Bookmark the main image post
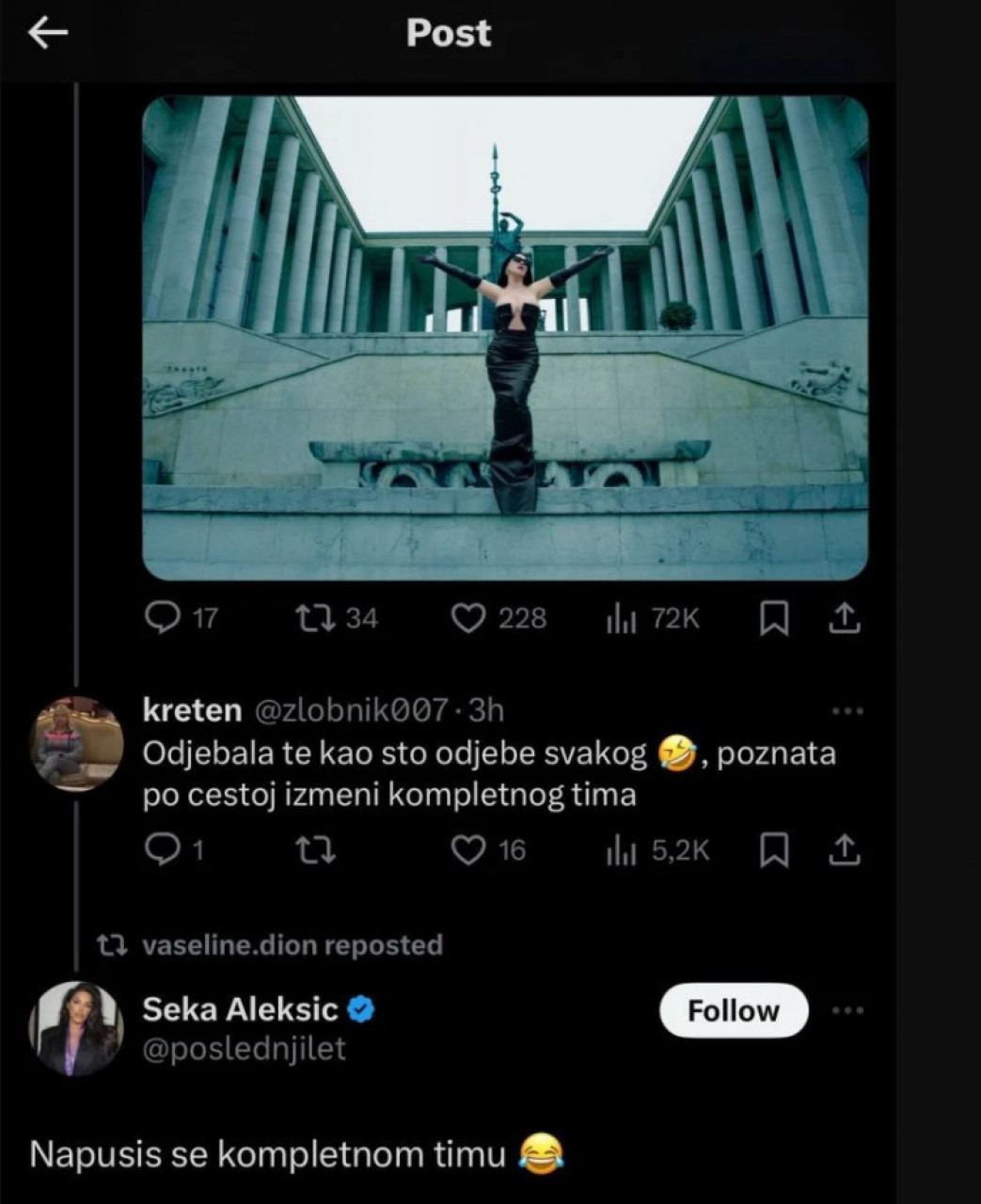Screen dimensions: 981x1204 click(773, 618)
